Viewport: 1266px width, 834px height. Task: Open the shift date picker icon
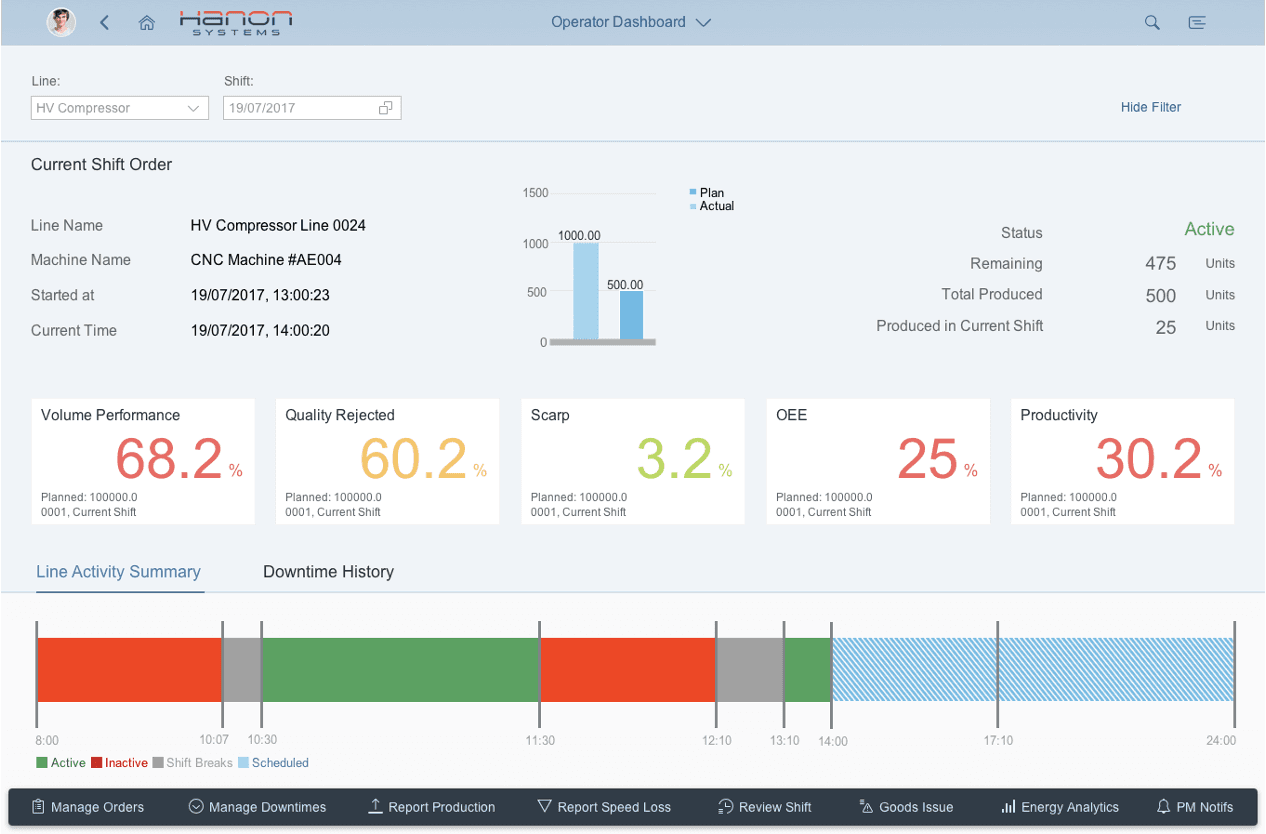(386, 108)
